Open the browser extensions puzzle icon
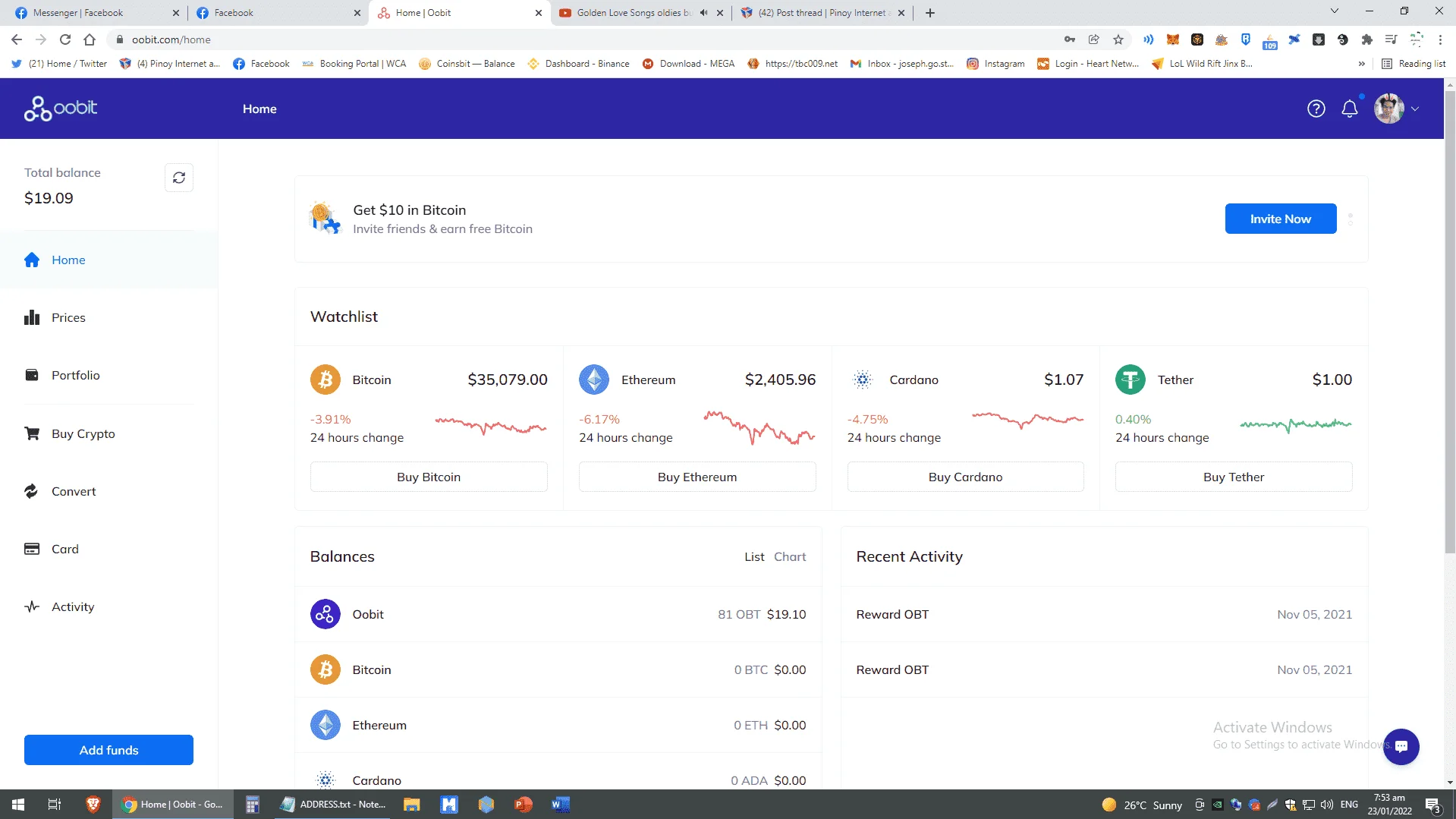Screen dimensions: 1456x819 [1367, 39]
